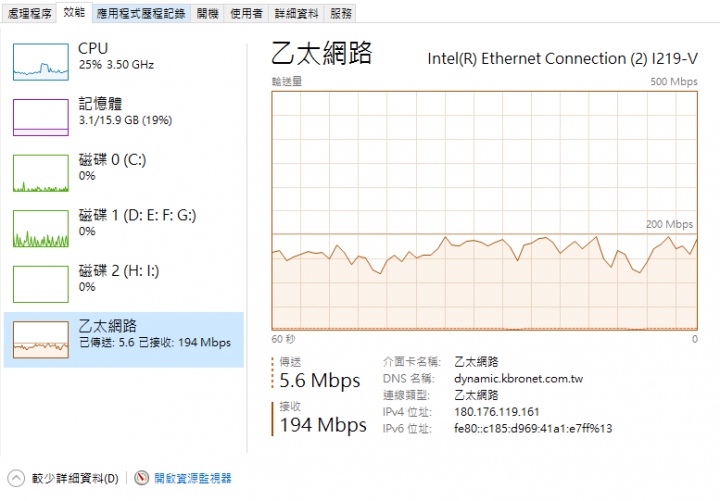This screenshot has width=720, height=501.
Task: Open the 服務 services tab
Action: pyautogui.click(x=341, y=13)
